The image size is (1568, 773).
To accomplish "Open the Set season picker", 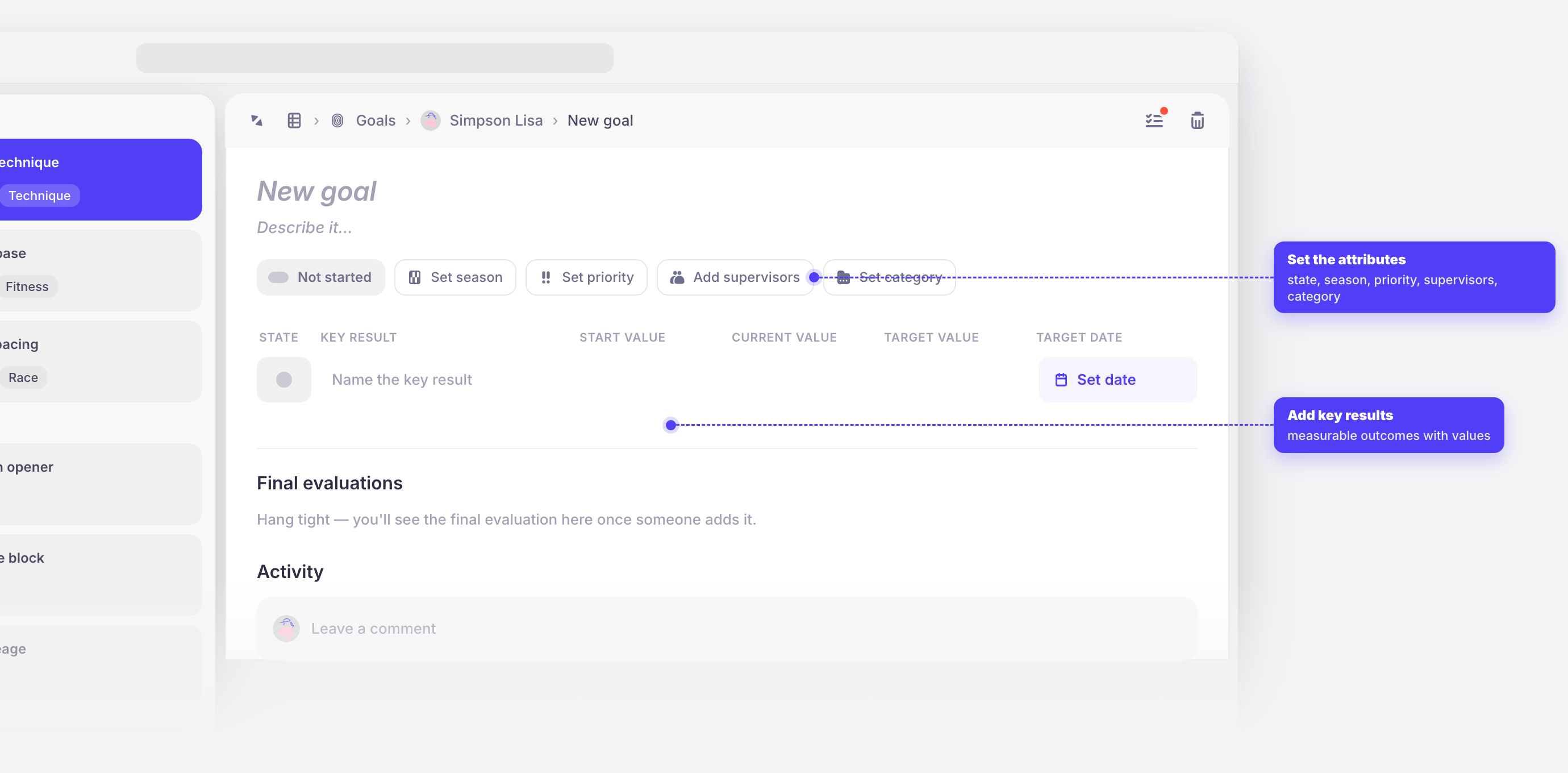I will pos(455,277).
